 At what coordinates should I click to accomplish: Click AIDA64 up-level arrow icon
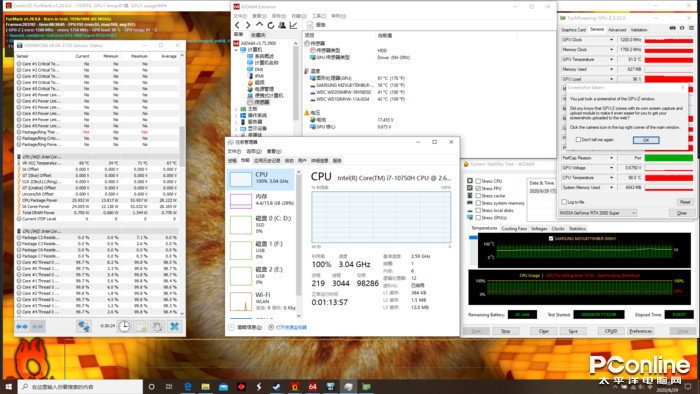pyautogui.click(x=259, y=25)
